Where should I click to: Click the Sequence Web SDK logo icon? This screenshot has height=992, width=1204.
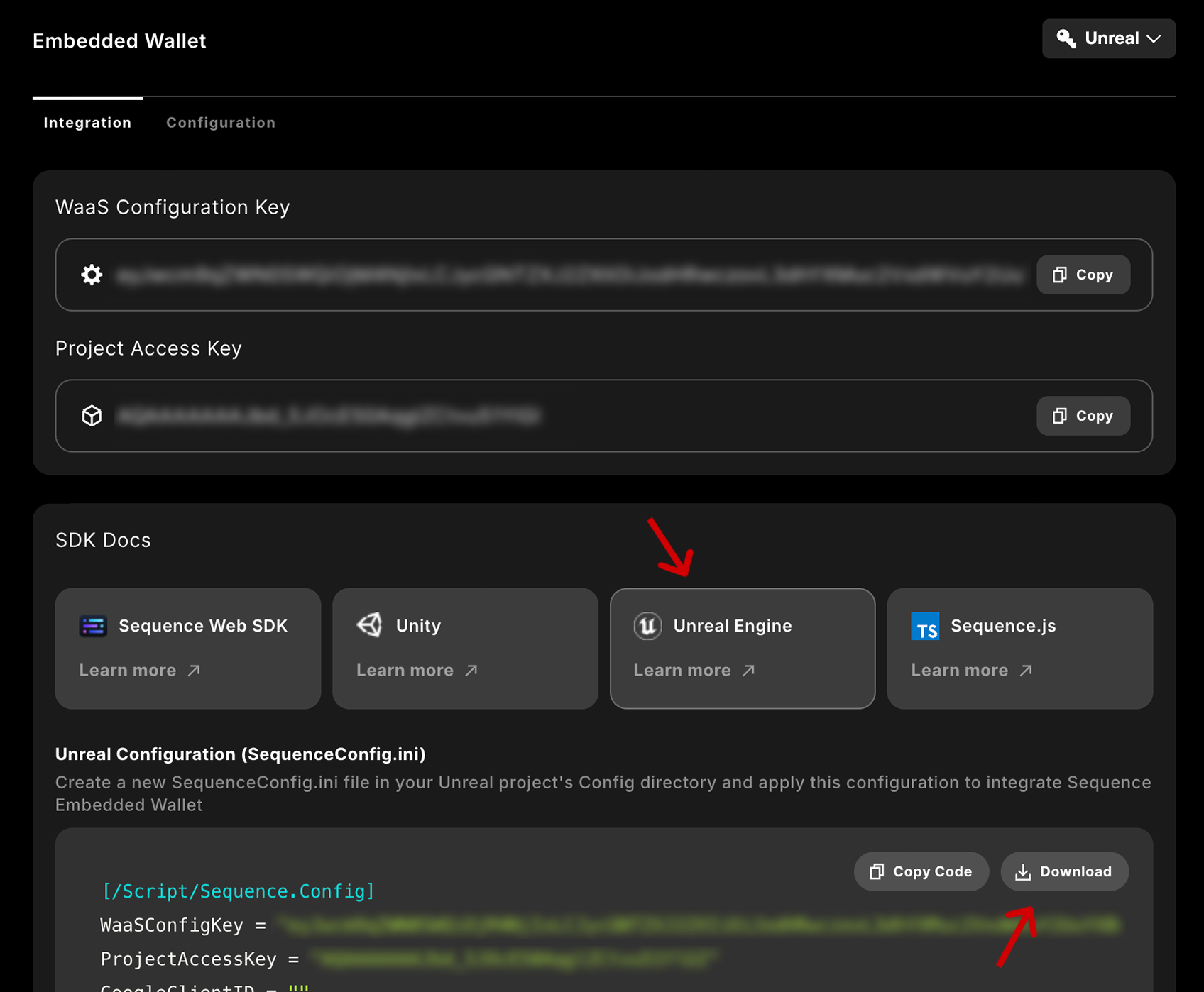(x=93, y=626)
